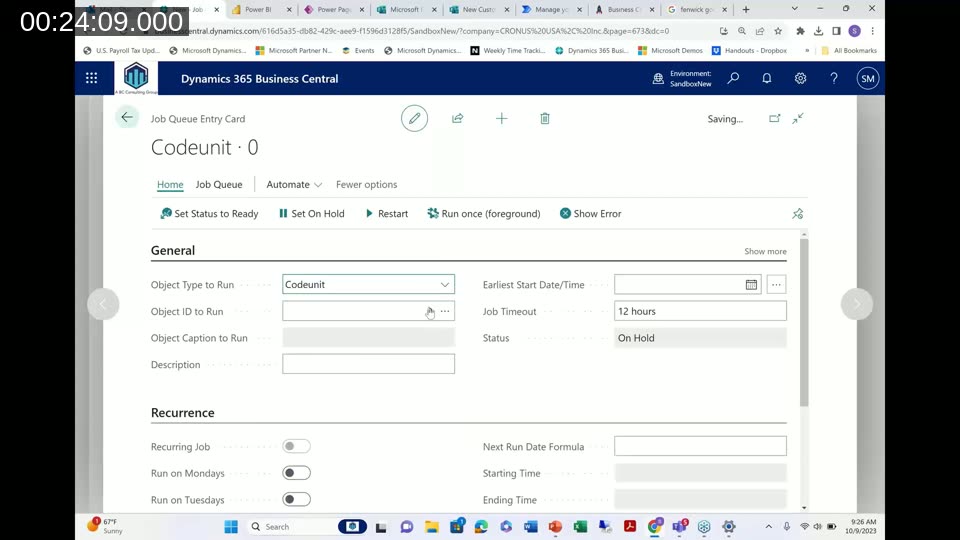Screen dimensions: 960x540
Task: Switch to the Home tab
Action: click(170, 184)
